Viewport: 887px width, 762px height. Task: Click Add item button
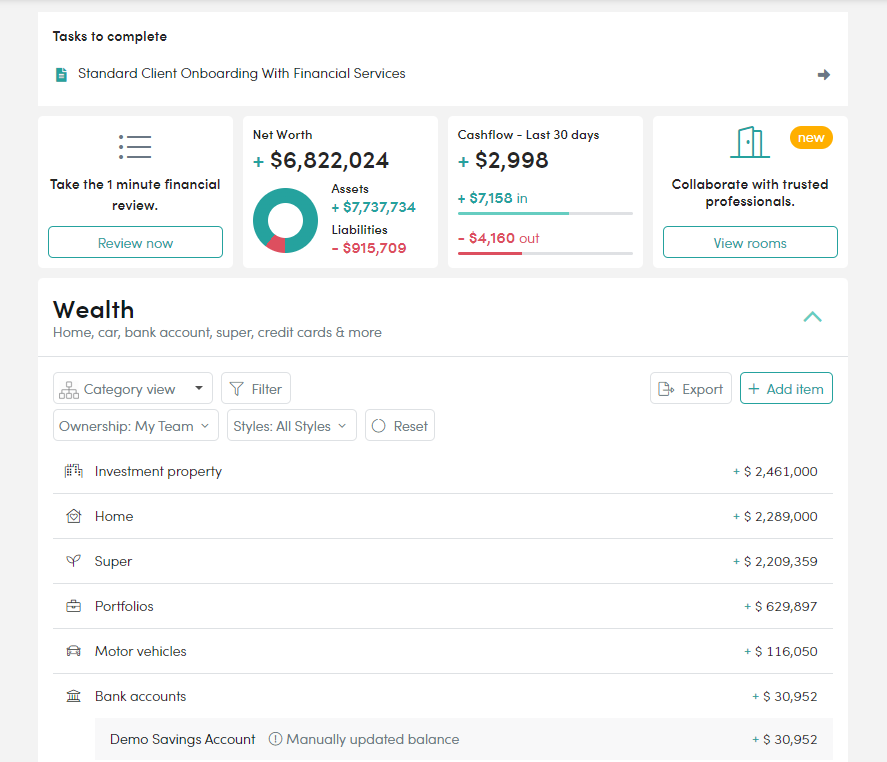coord(786,388)
